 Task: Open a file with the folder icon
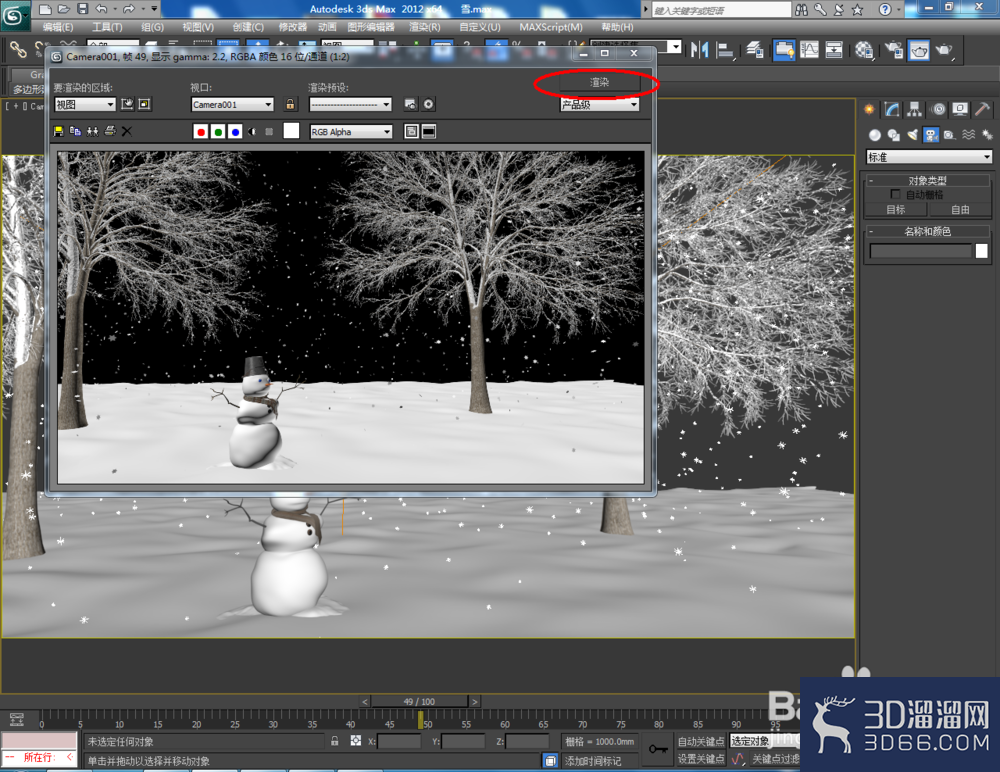coord(63,9)
